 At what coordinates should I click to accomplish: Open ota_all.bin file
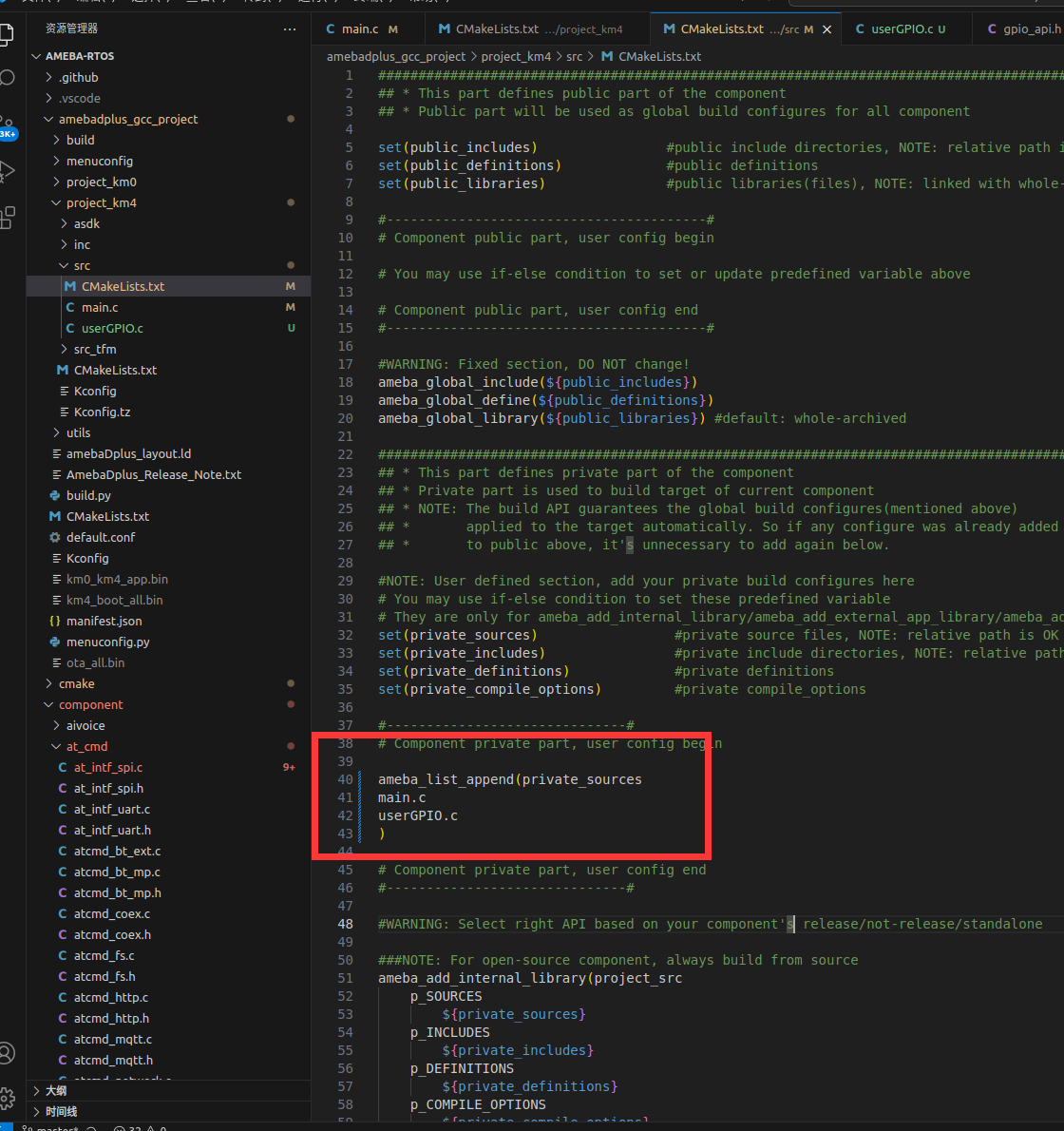tap(169, 662)
